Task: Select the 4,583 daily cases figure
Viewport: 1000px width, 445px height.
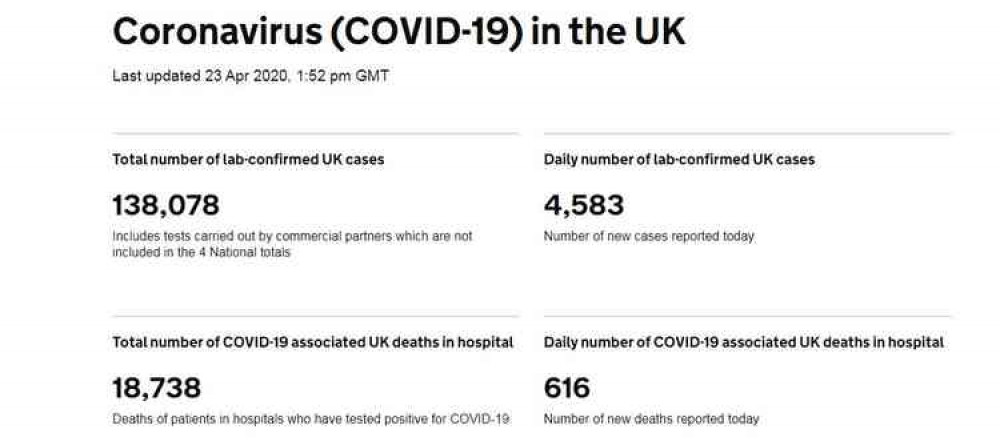Action: pos(584,206)
